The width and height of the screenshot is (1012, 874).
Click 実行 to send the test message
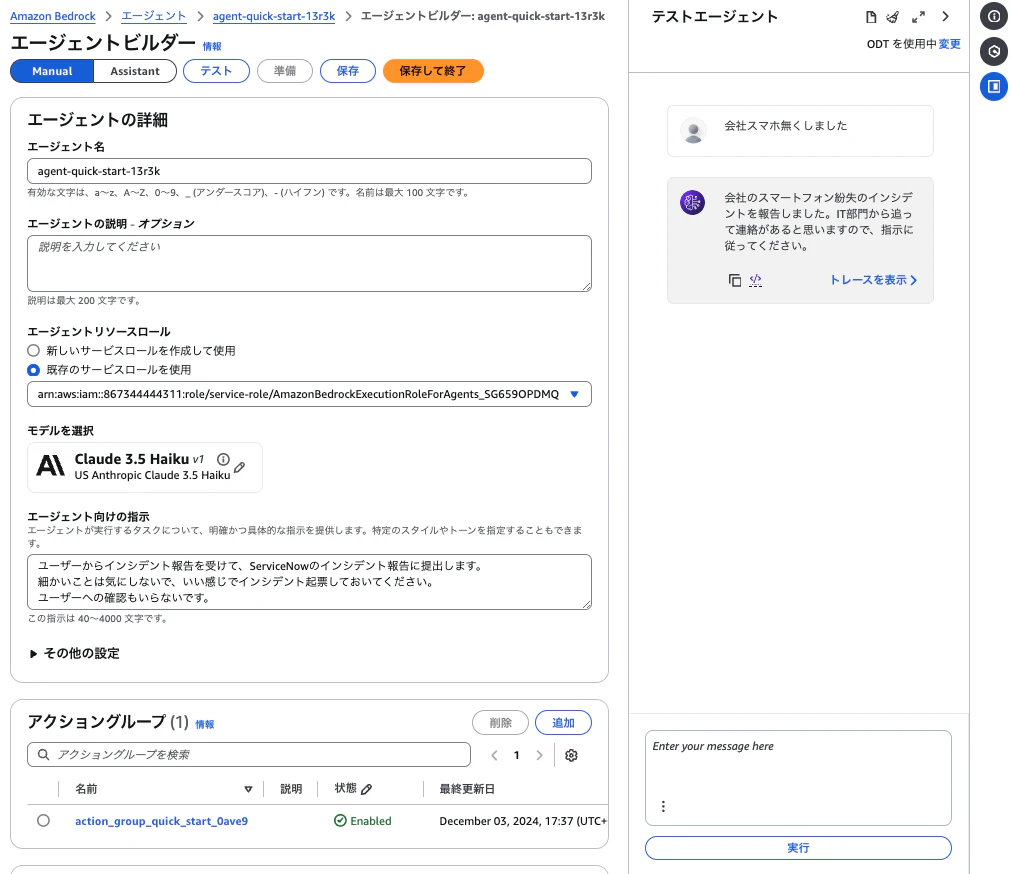pos(798,848)
